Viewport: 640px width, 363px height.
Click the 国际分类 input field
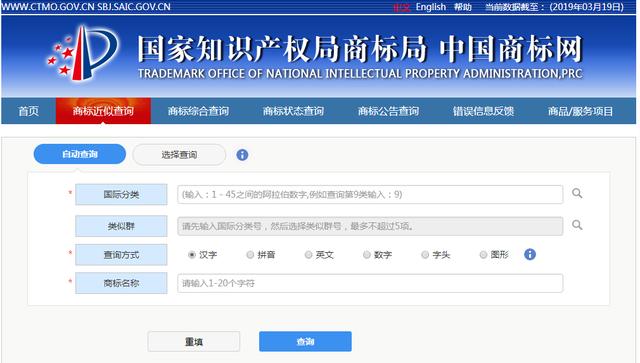tap(370, 194)
